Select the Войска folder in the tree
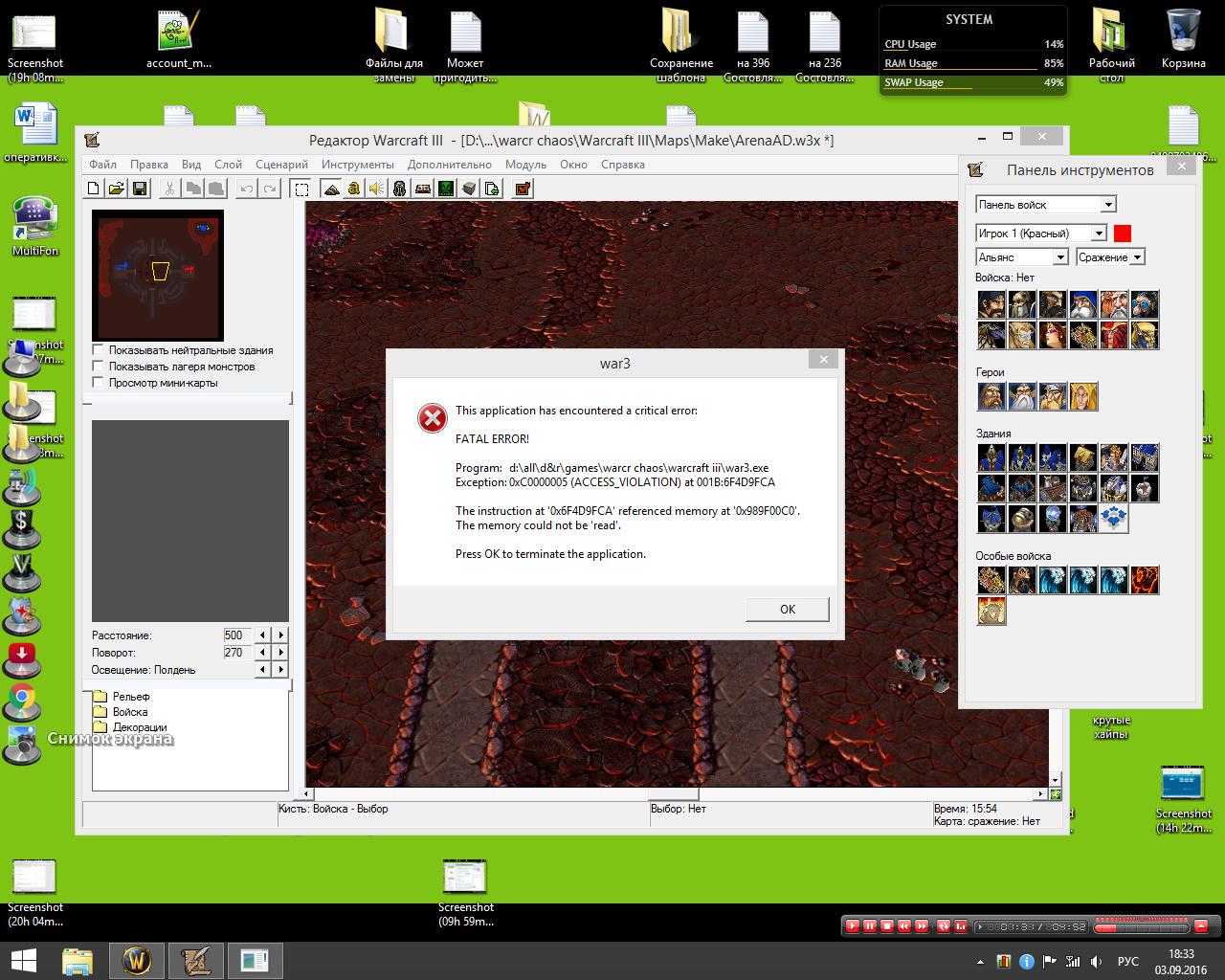The height and width of the screenshot is (980, 1225). point(121,712)
